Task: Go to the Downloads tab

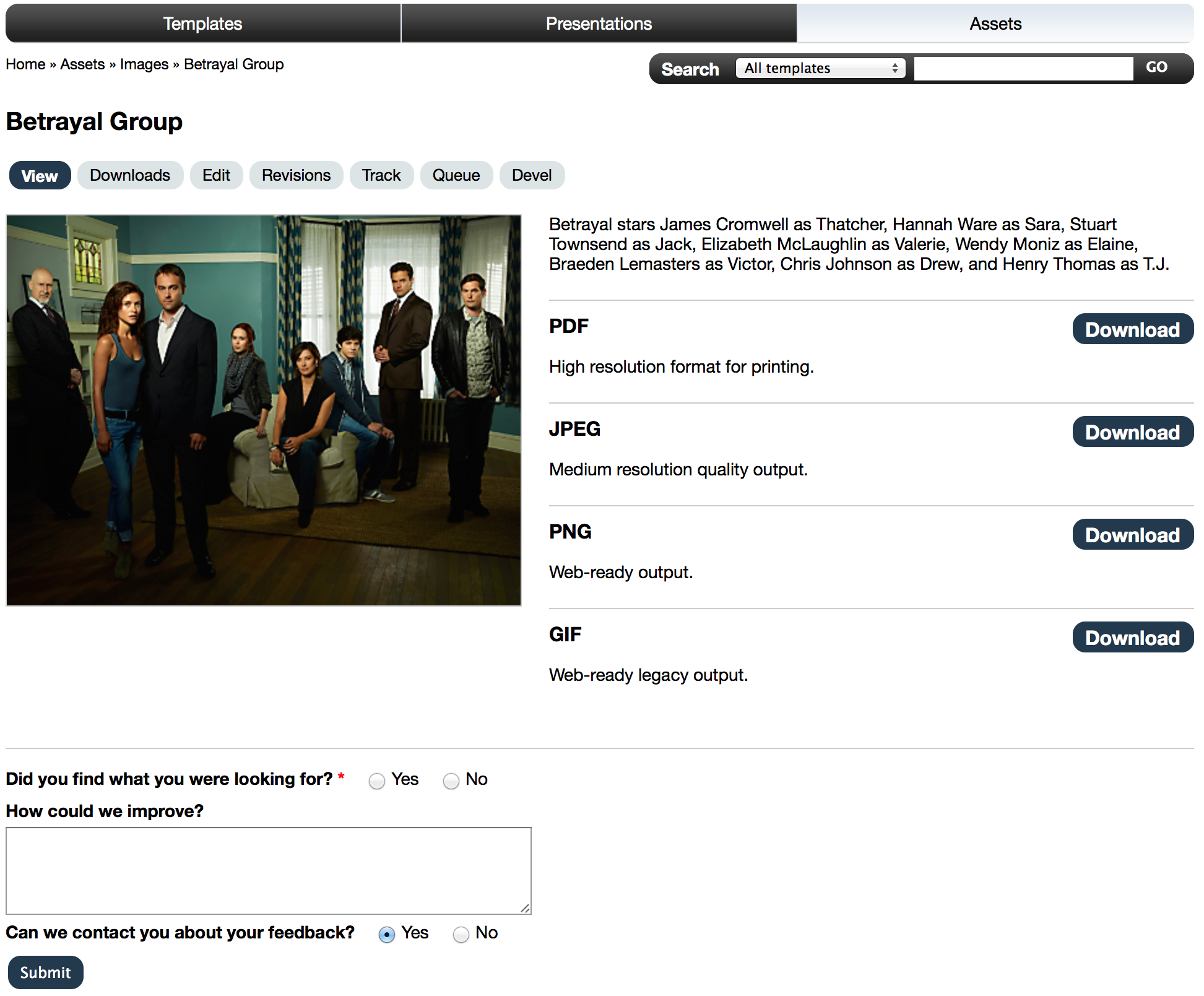Action: click(x=130, y=175)
